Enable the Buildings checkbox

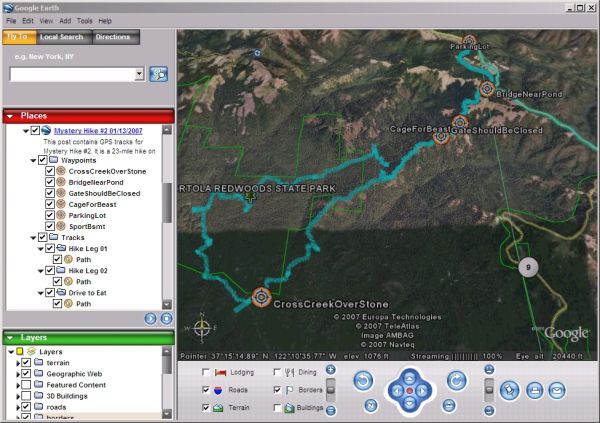(277, 407)
